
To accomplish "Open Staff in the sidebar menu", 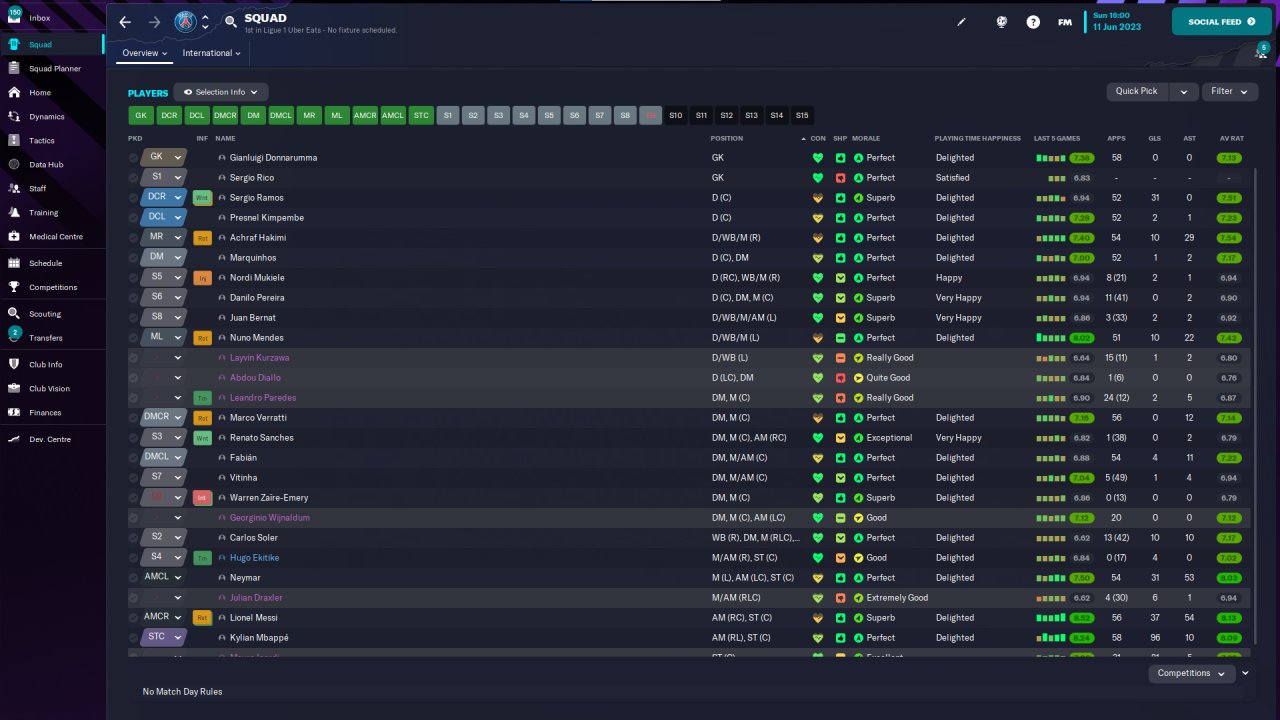I will click(38, 189).
